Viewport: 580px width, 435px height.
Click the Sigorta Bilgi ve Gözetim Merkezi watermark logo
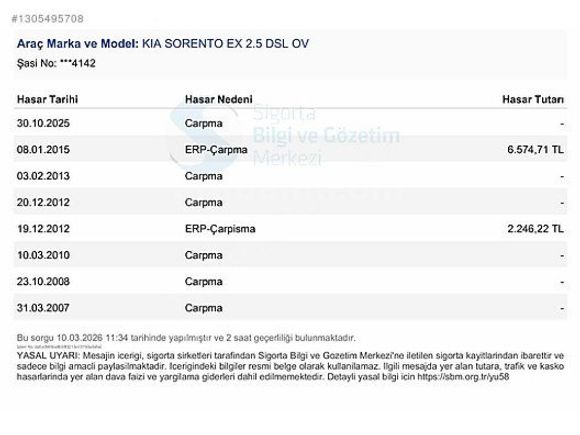point(284,135)
